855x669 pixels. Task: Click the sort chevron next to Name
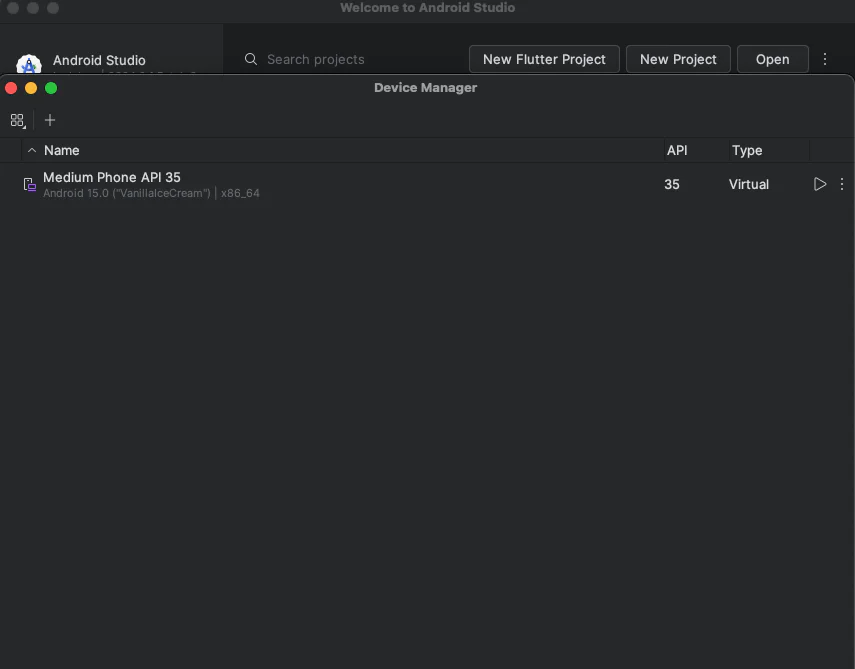tap(31, 150)
